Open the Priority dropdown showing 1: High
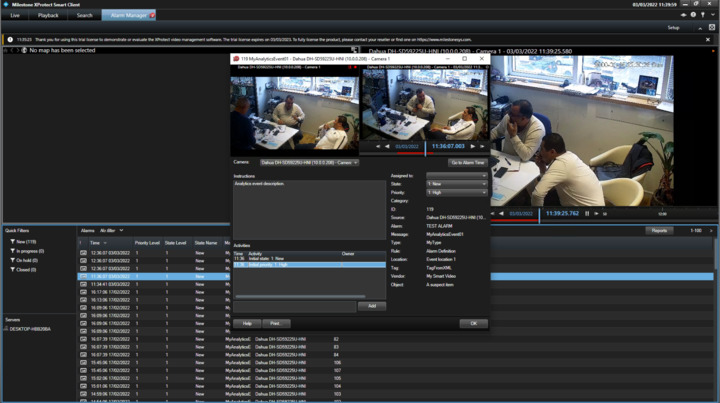This screenshot has width=720, height=403. (456, 193)
